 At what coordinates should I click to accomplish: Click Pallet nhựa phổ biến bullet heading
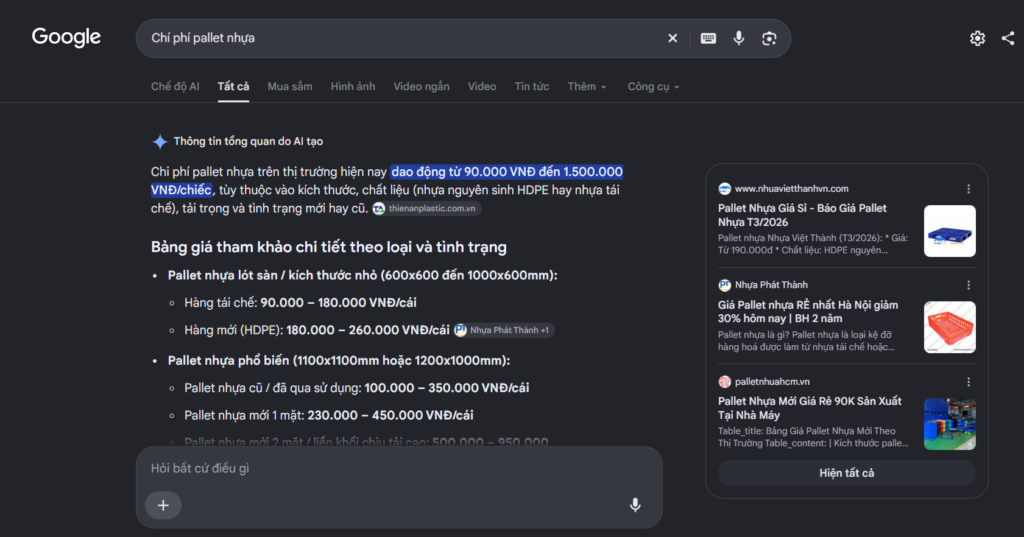click(339, 361)
